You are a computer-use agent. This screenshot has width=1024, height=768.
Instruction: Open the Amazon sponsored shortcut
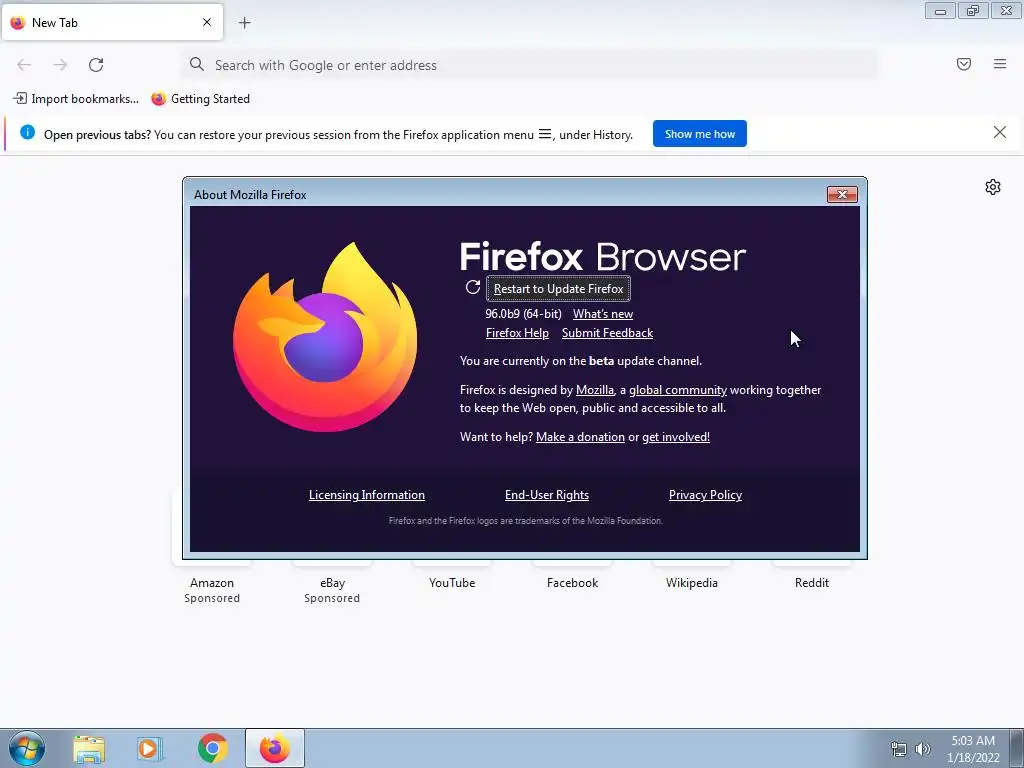coord(212,583)
